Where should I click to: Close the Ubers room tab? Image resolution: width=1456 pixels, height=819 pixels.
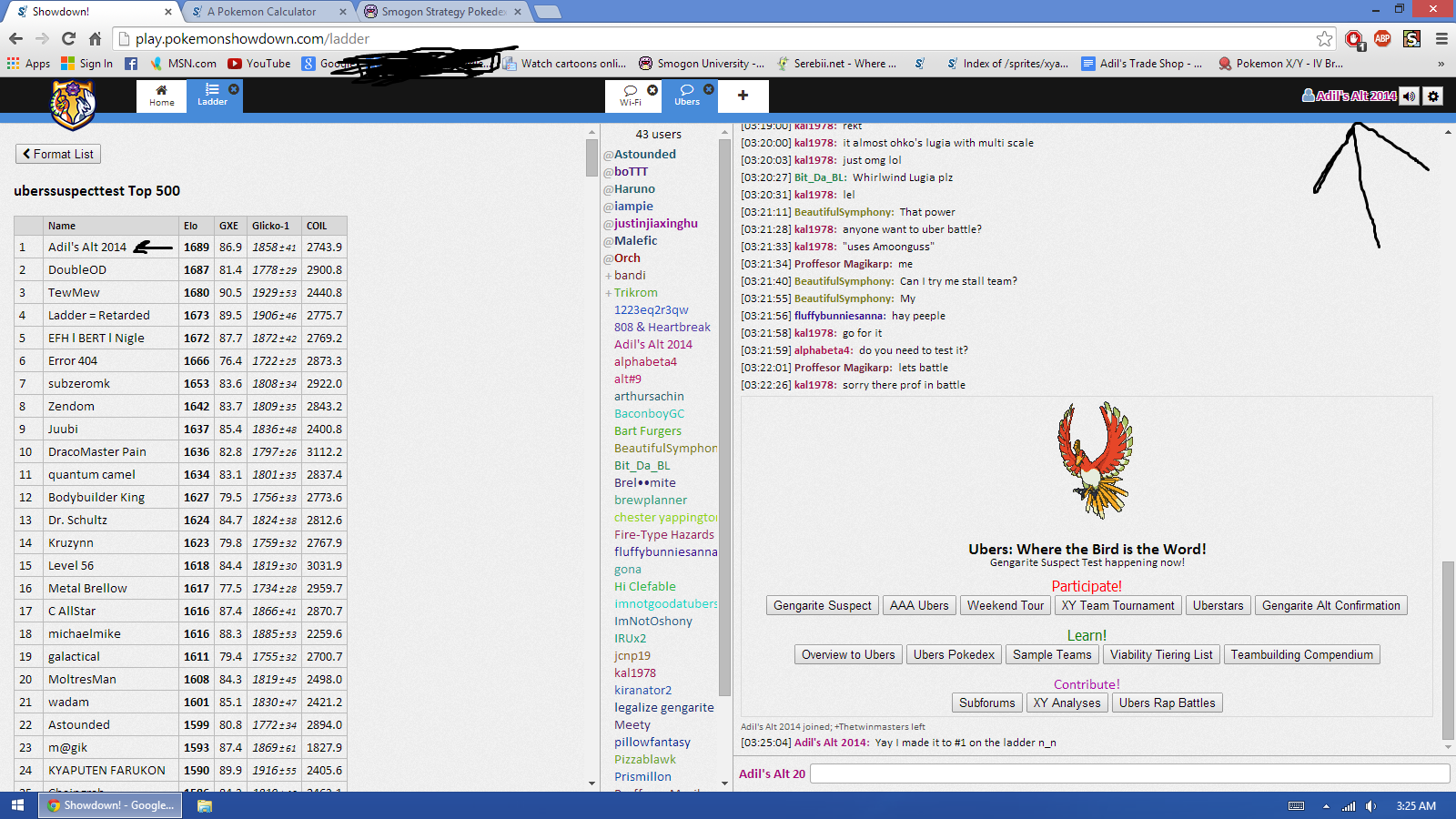click(x=709, y=89)
